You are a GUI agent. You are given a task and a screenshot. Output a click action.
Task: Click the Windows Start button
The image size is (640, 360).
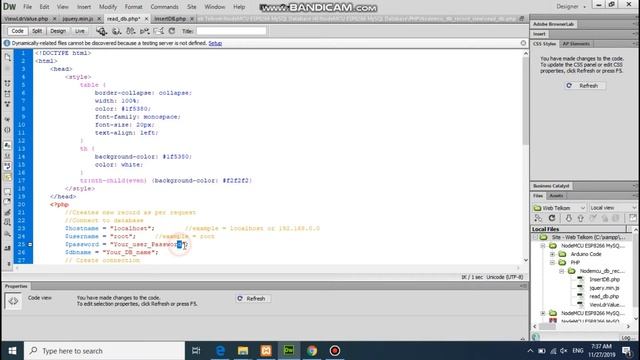click(x=12, y=351)
